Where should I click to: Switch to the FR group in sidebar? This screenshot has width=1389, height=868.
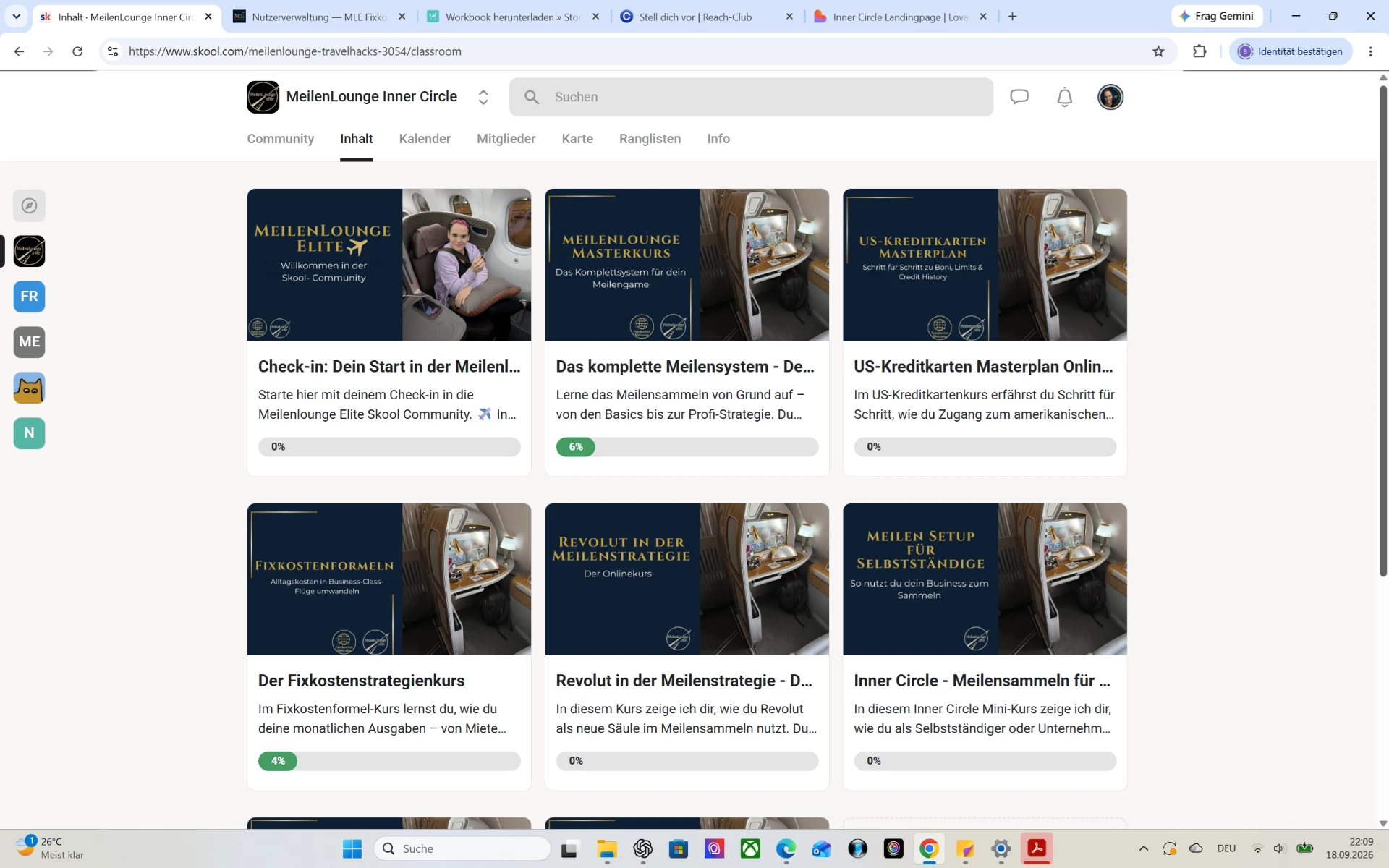tap(29, 297)
